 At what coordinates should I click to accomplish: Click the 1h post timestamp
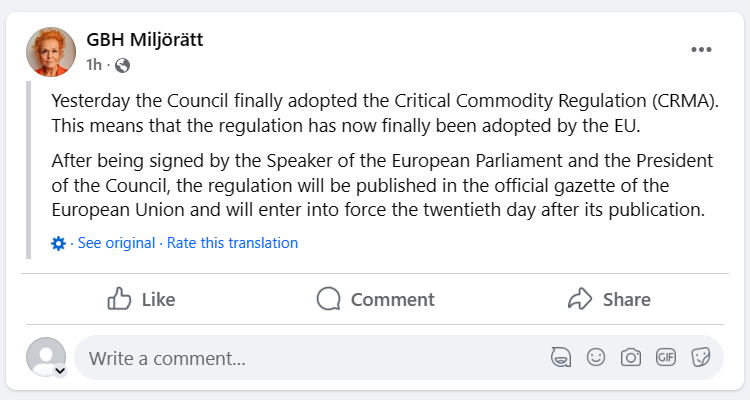click(94, 66)
